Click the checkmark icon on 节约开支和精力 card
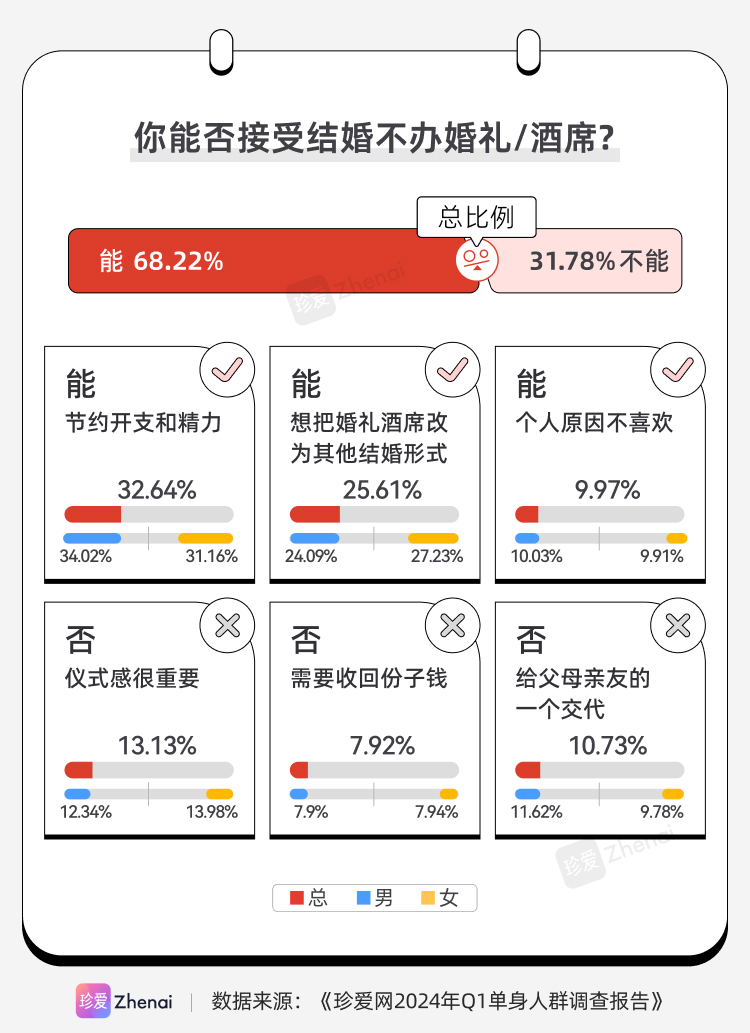Image resolution: width=750 pixels, height=1033 pixels. [227, 370]
